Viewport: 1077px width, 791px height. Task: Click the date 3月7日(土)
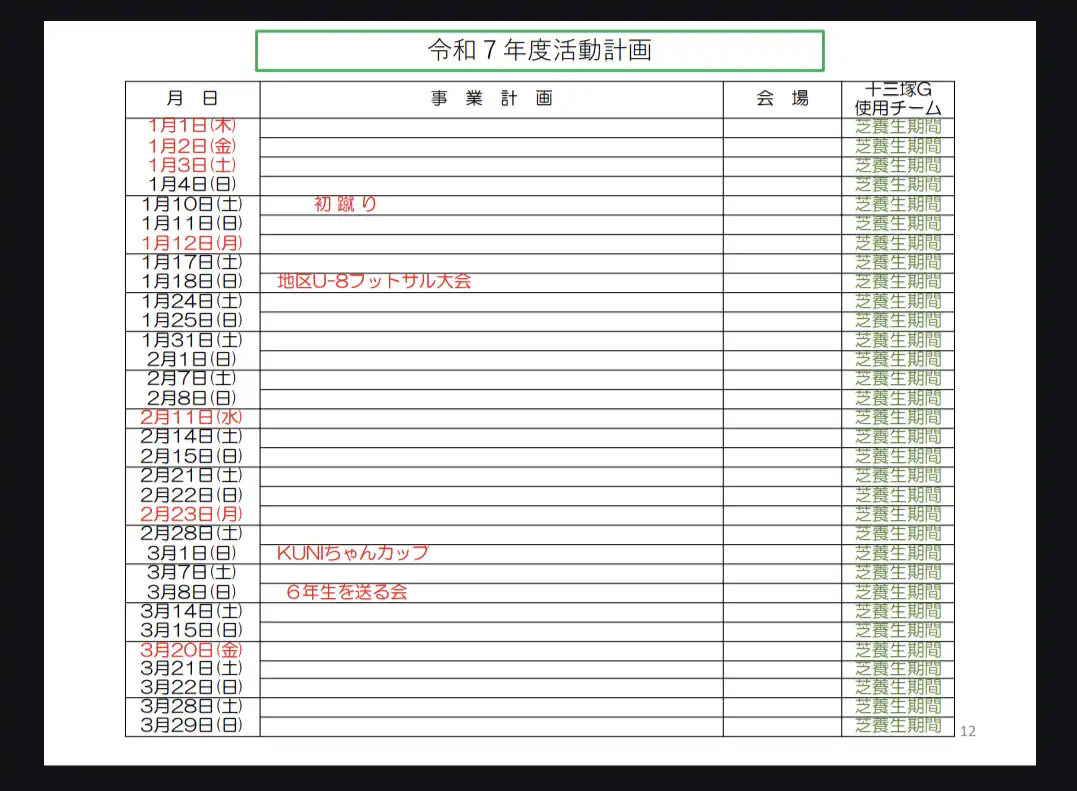tap(192, 572)
